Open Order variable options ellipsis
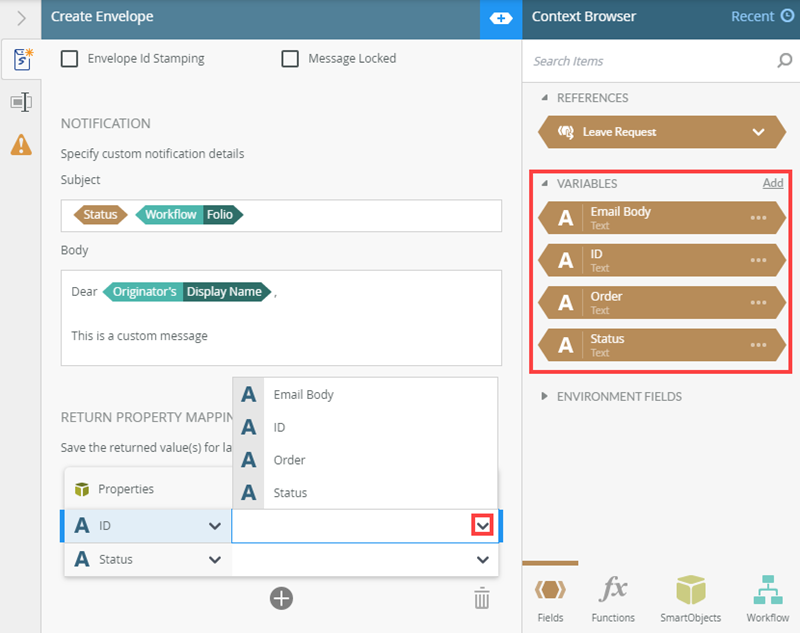Viewport: 800px width, 633px height. click(x=758, y=302)
